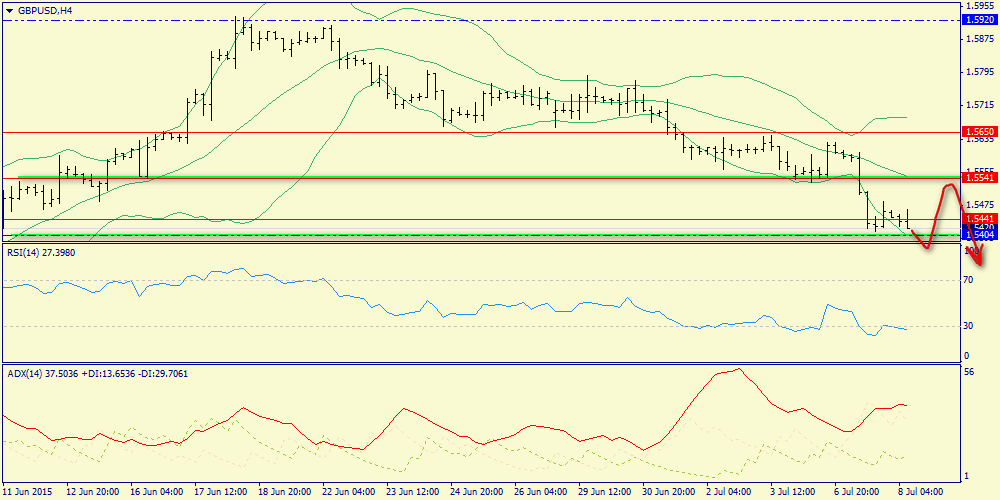
Task: Click the highest peak of red ADX line
Action: [x=738, y=369]
